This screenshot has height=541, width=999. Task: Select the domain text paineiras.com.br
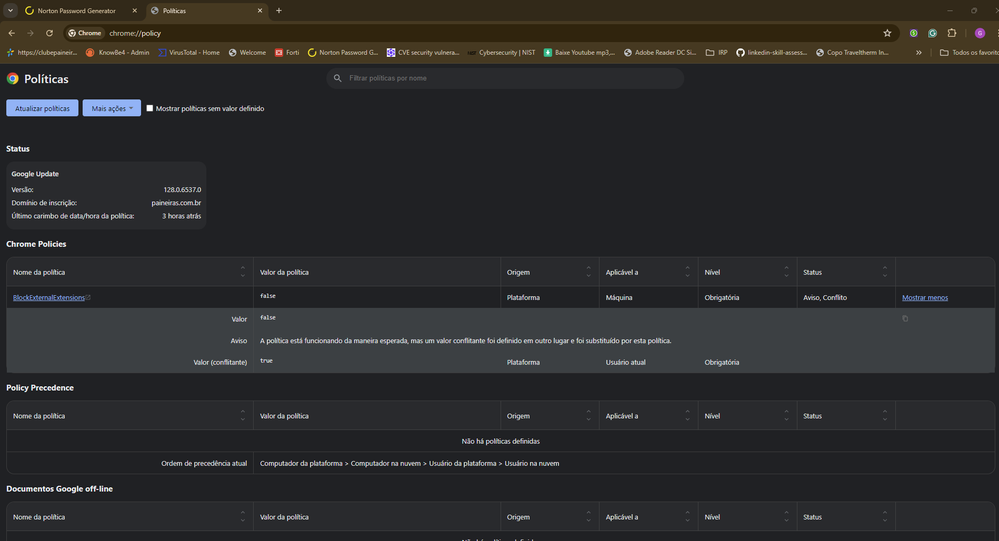click(176, 203)
